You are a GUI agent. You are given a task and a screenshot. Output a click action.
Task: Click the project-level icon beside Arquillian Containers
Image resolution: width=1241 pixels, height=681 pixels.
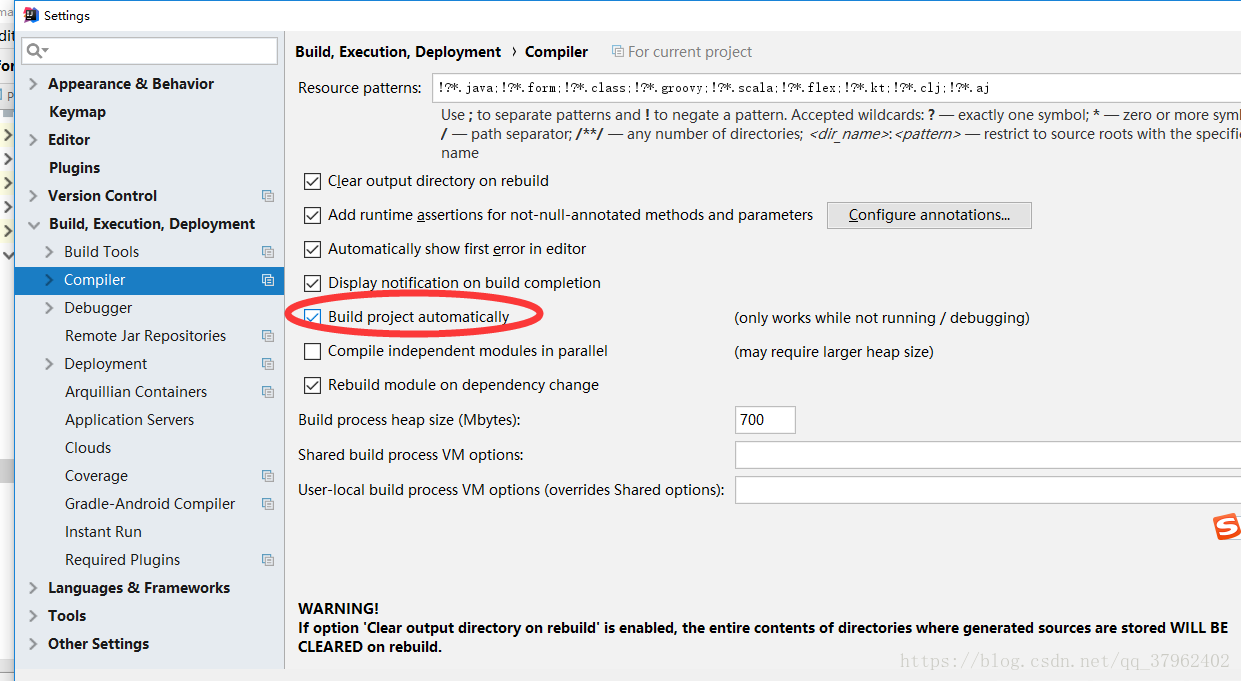tap(267, 392)
